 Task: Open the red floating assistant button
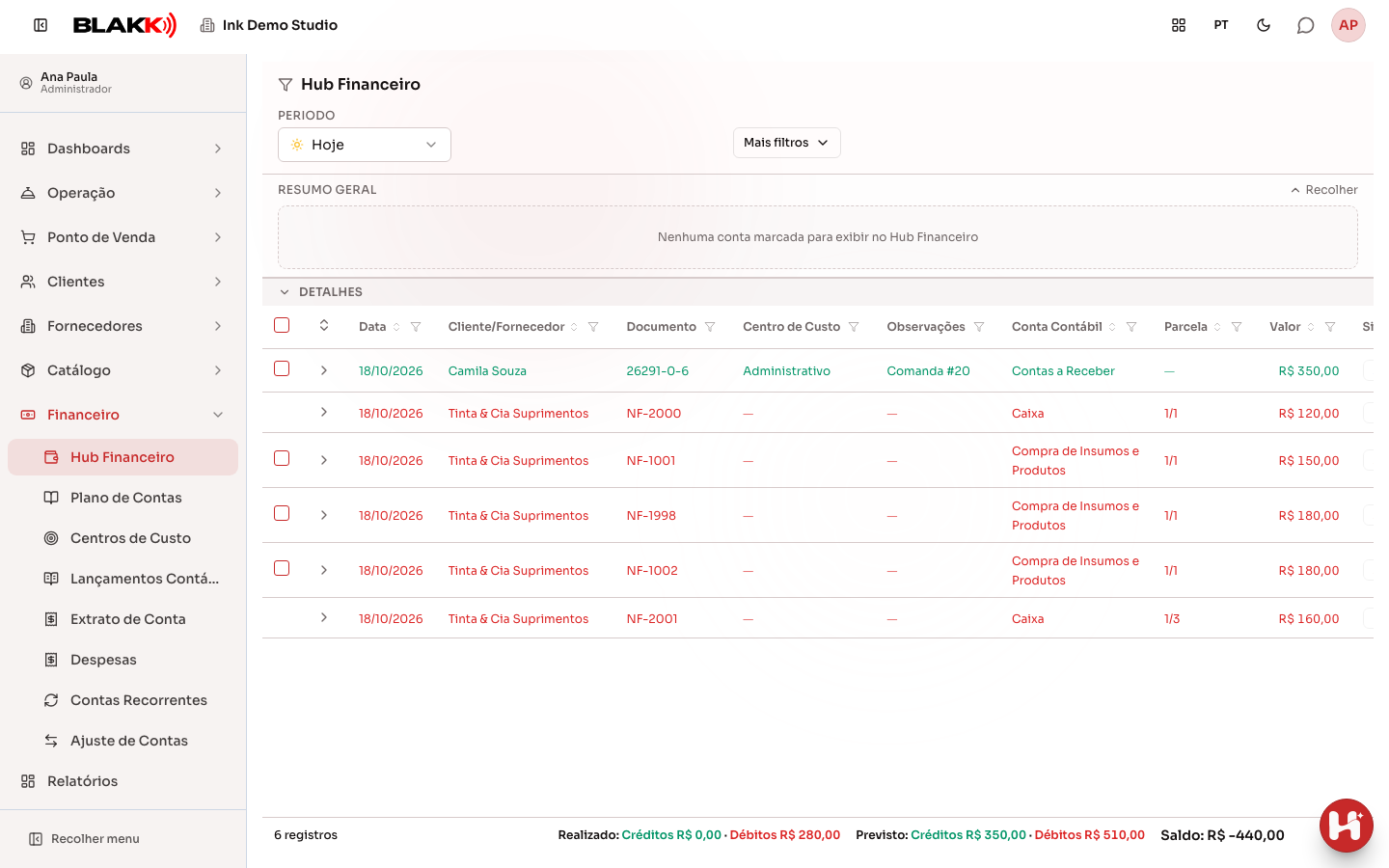tap(1347, 826)
